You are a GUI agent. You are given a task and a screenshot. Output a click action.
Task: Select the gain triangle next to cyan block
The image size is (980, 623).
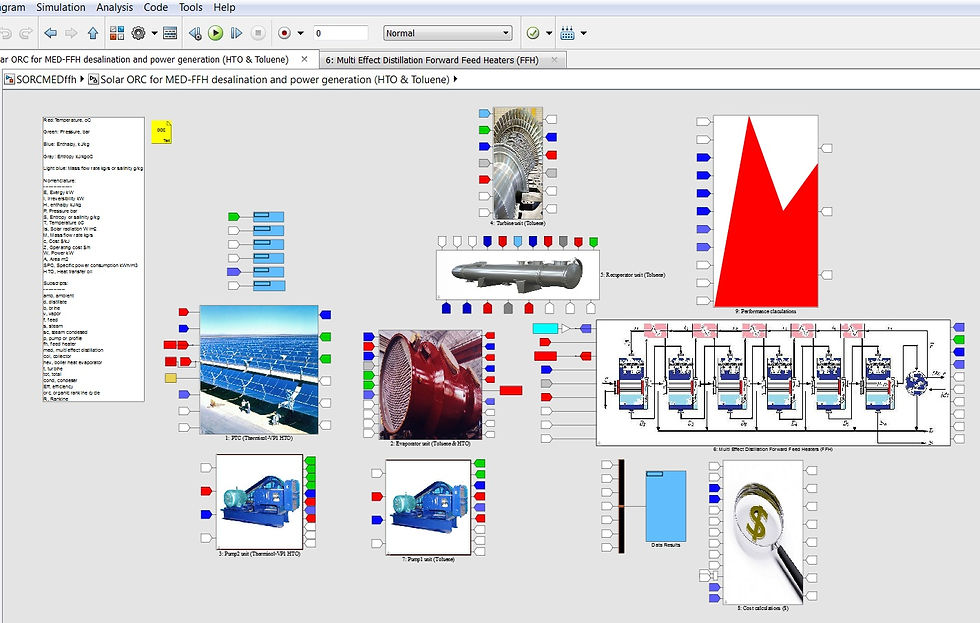[566, 328]
